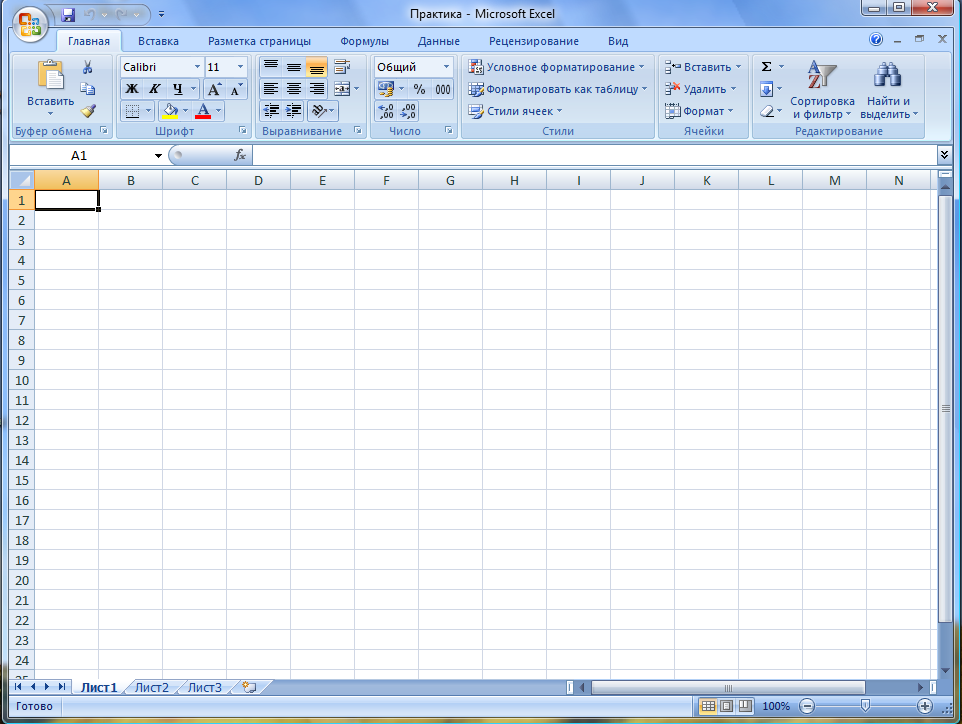Select row header 10
The image size is (962, 724).
22,380
